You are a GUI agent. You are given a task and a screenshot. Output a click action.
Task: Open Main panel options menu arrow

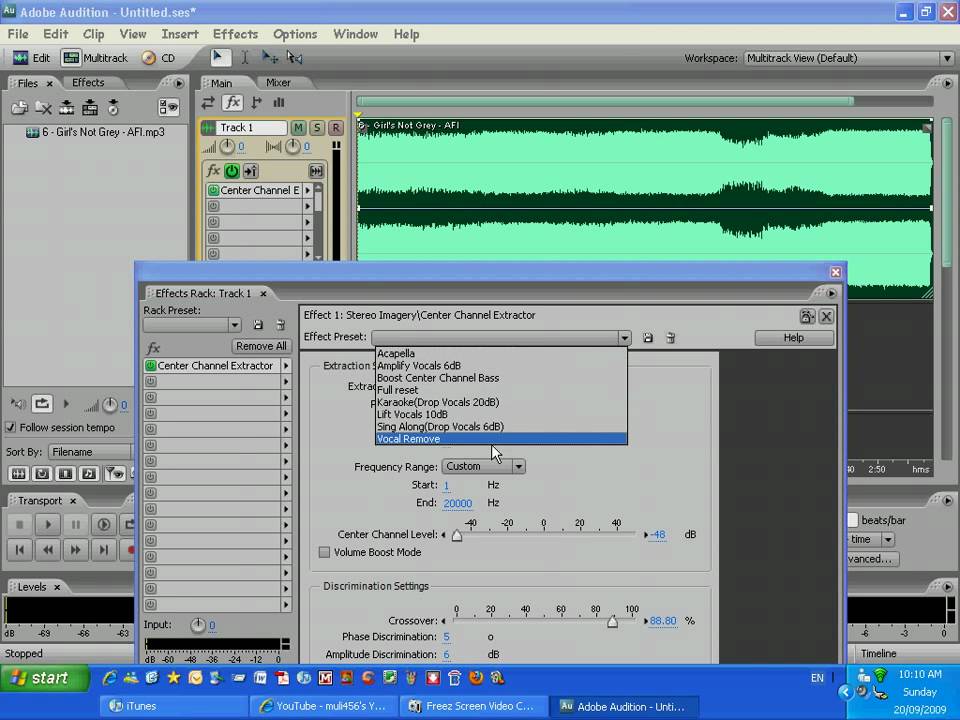[x=947, y=83]
